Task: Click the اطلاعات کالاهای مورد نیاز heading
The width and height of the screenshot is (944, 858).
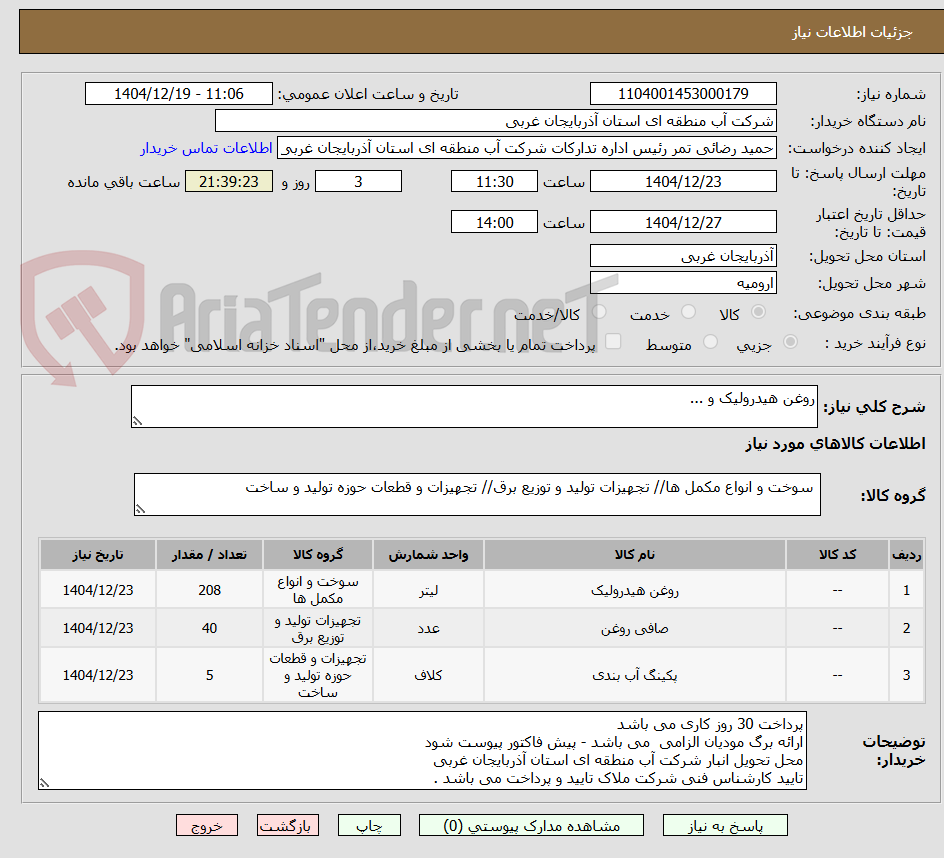Action: [x=836, y=444]
